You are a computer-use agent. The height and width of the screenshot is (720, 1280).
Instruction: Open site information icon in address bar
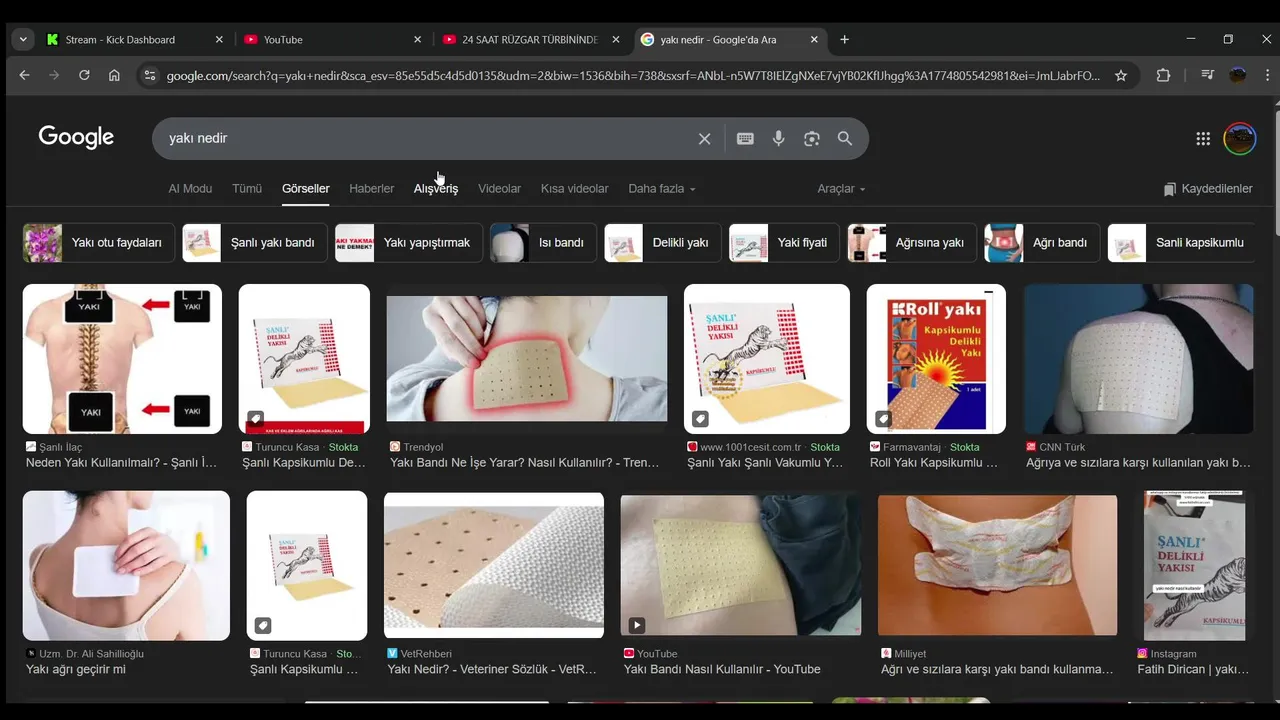[150, 75]
